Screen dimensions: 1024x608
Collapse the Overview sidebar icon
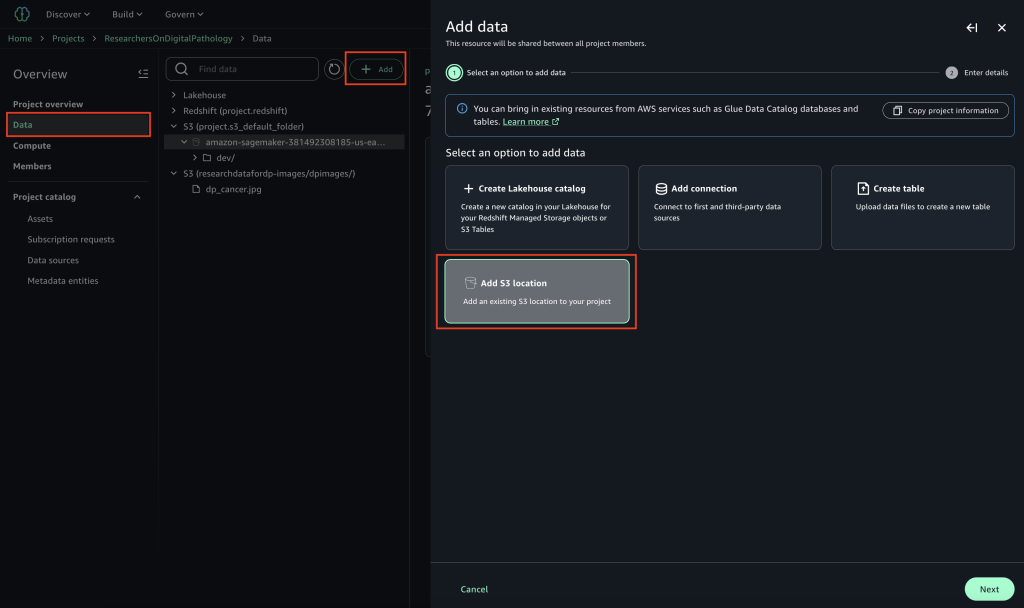(143, 74)
